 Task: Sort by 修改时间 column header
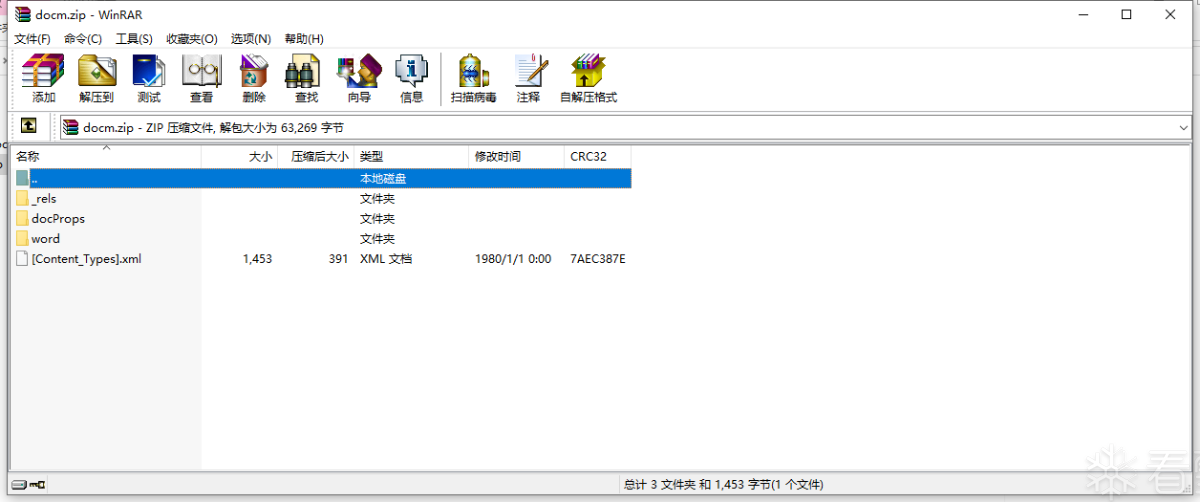[x=516, y=157]
